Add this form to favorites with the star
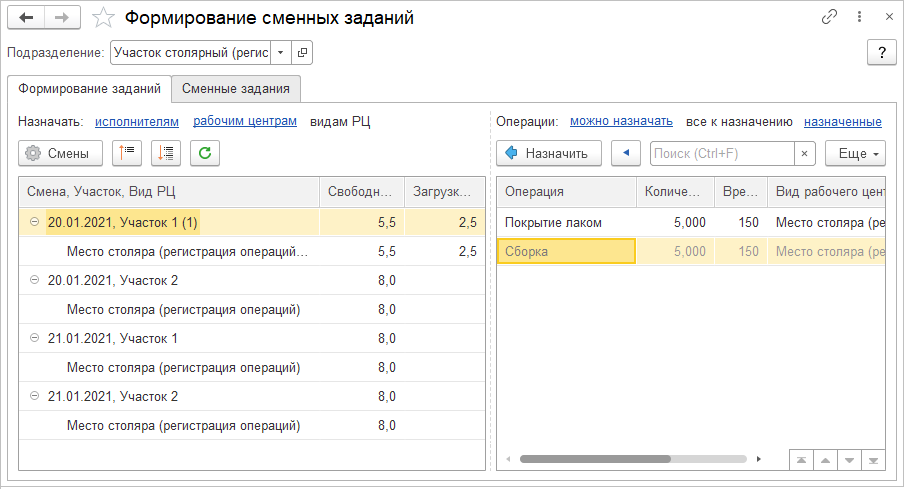 point(103,18)
